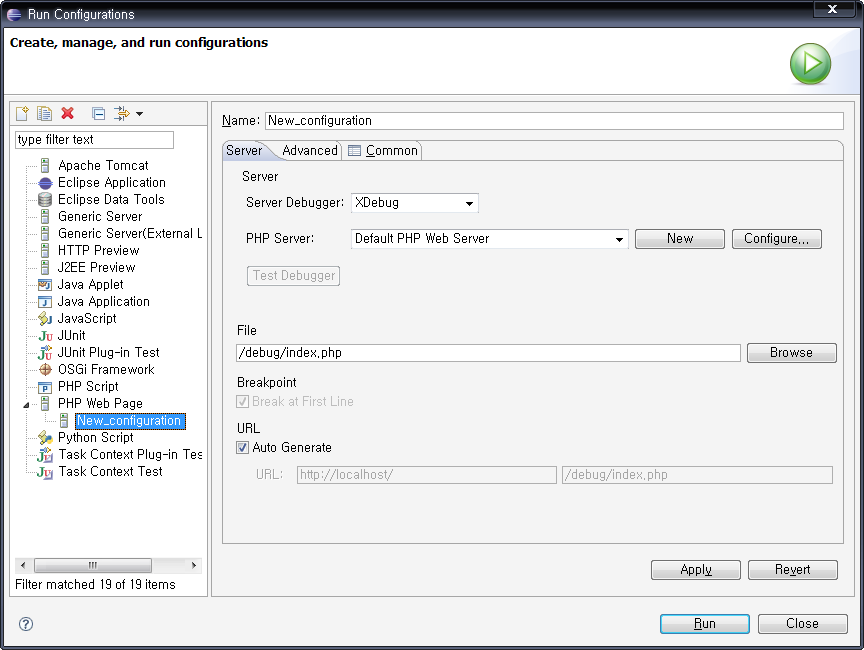The width and height of the screenshot is (864, 650).
Task: Click the Test Debugger button
Action: (293, 275)
